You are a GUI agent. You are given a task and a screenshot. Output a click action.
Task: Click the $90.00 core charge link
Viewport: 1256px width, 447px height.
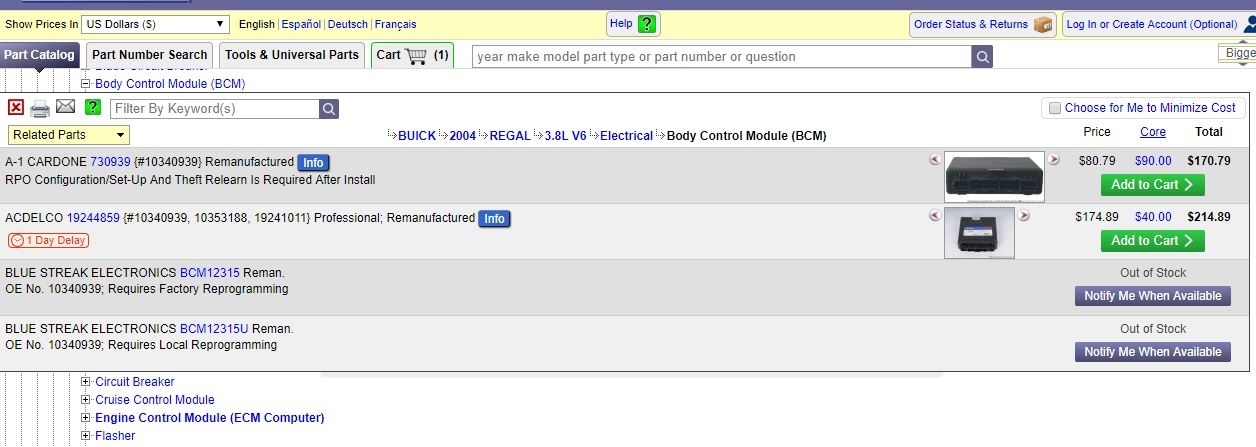click(1153, 160)
